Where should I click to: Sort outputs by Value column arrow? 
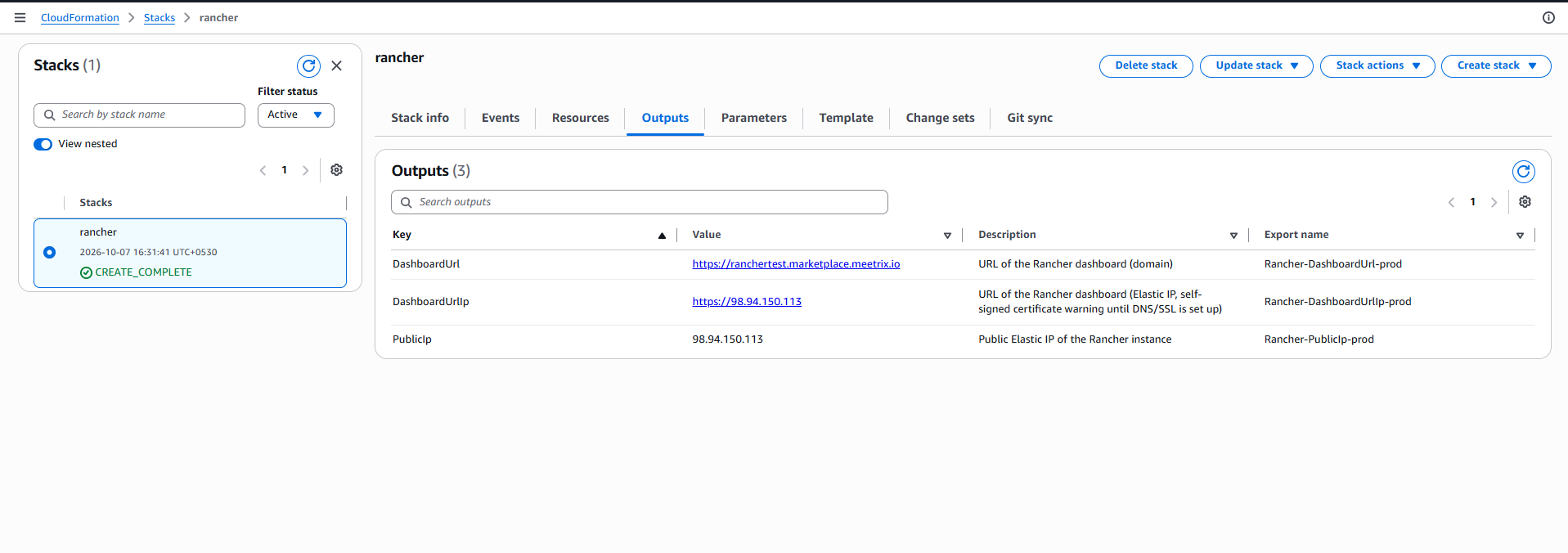(947, 236)
